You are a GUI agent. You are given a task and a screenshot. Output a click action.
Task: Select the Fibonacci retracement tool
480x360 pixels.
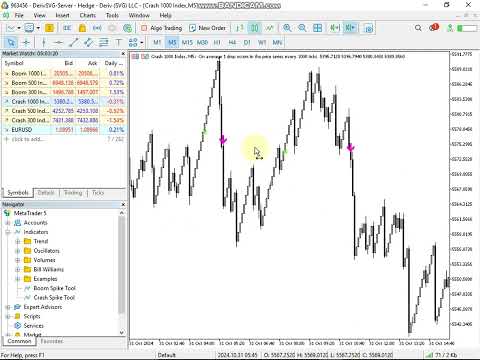(x=104, y=42)
